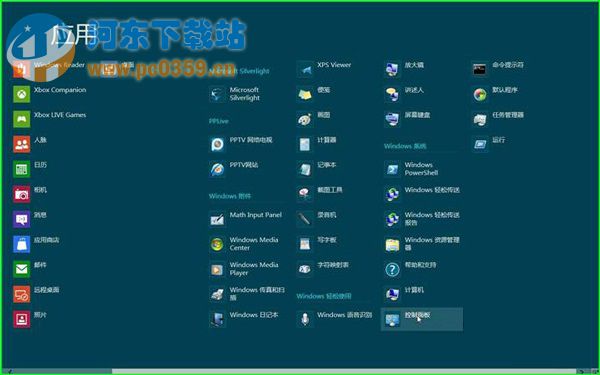600x375 pixels.
Task: Launch Windows Media Player
Action: [x=244, y=269]
